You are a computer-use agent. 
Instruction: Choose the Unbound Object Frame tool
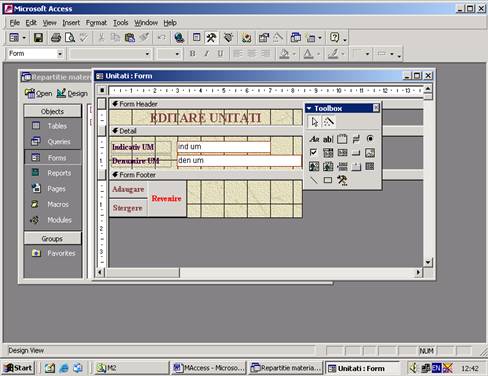click(314, 166)
